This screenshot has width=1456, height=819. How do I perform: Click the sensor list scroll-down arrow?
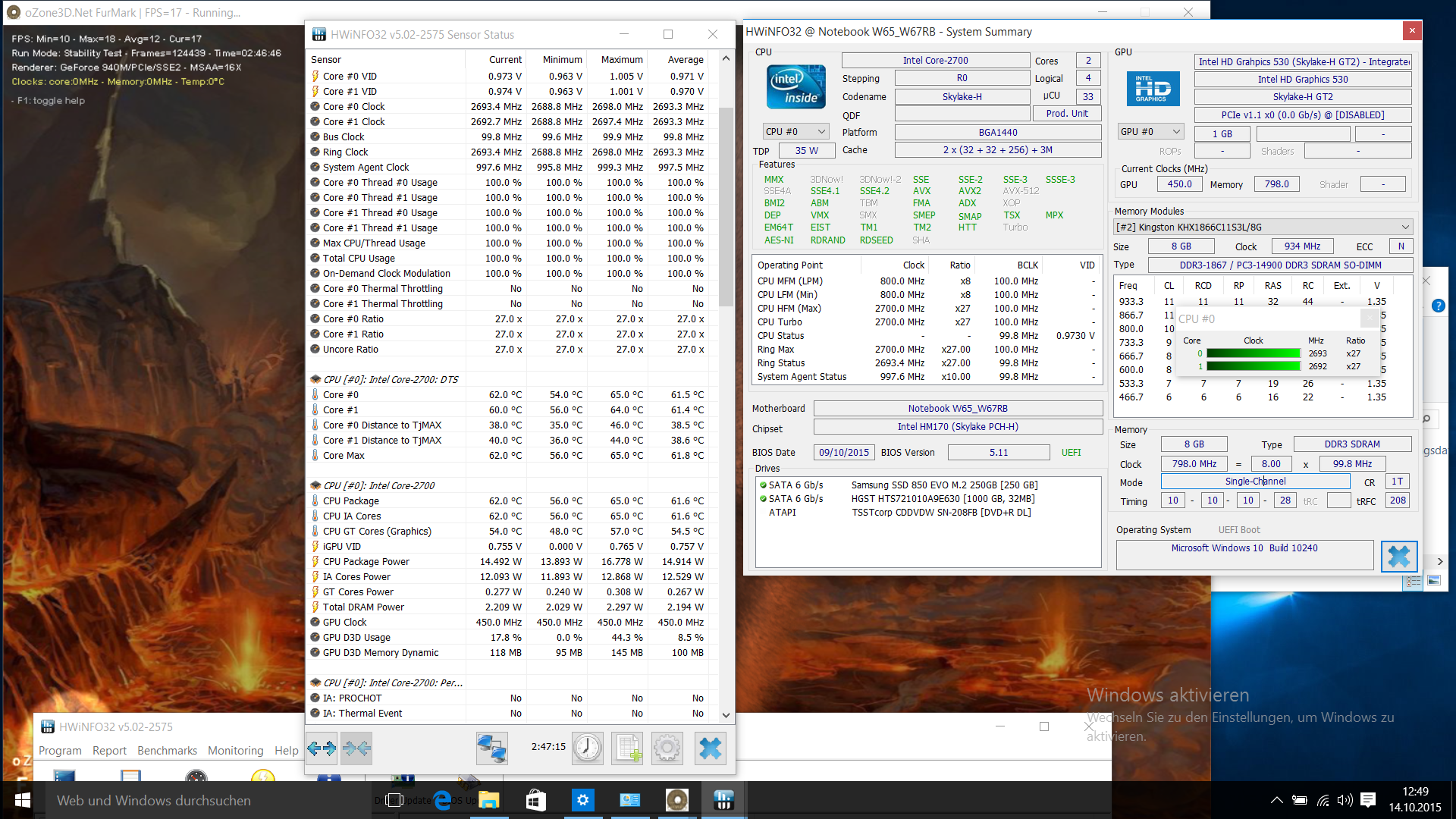click(x=726, y=714)
